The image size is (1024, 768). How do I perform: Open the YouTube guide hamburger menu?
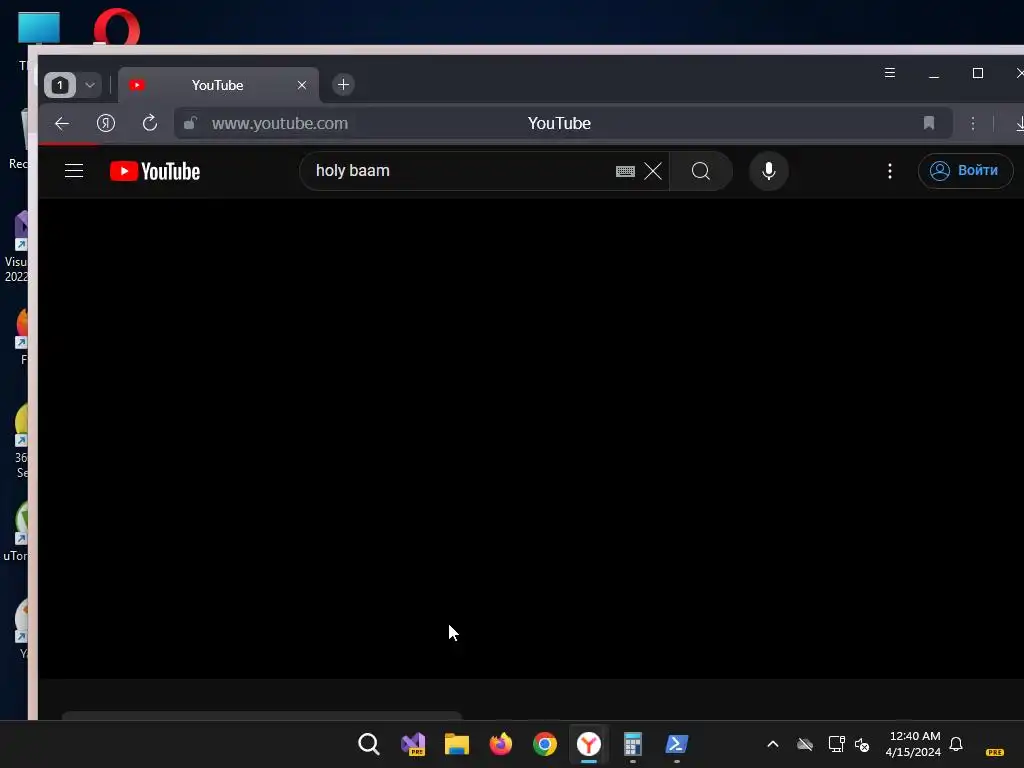click(x=74, y=171)
